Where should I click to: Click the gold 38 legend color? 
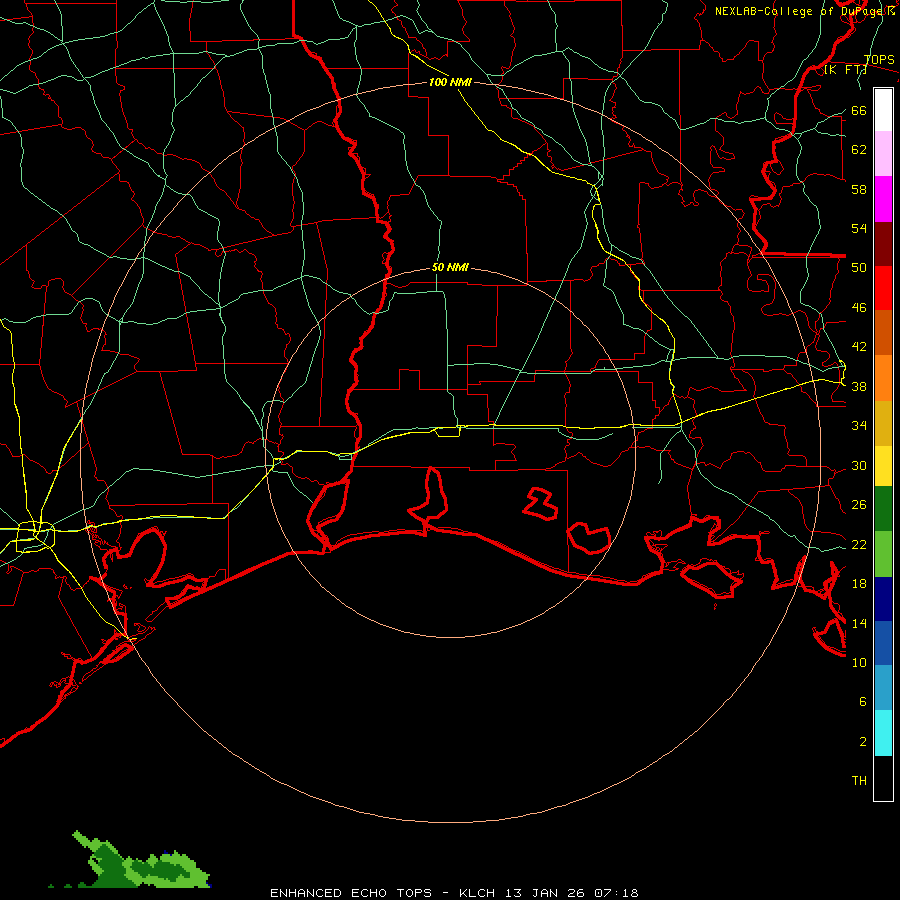883,423
